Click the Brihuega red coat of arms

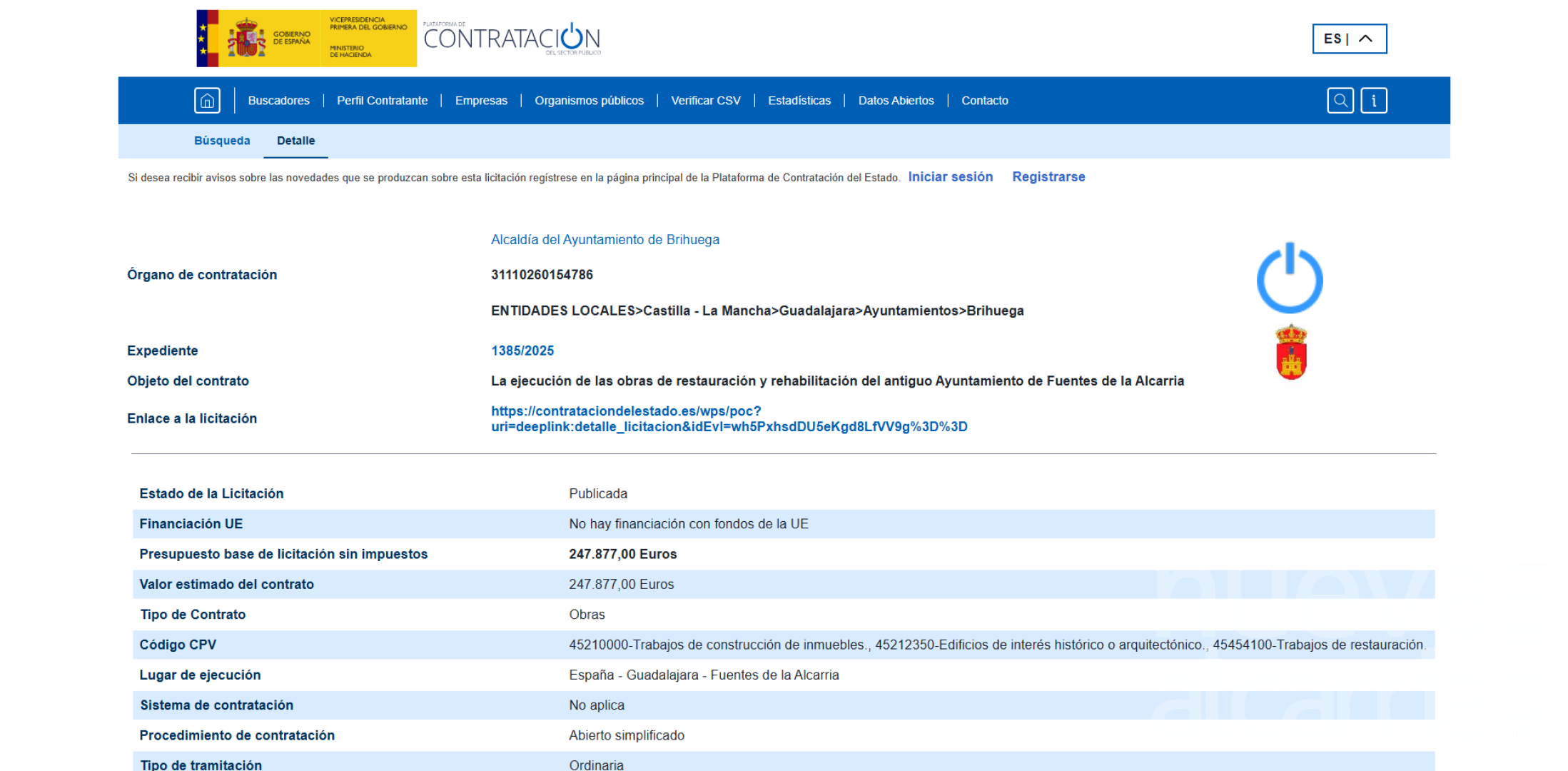click(1291, 353)
